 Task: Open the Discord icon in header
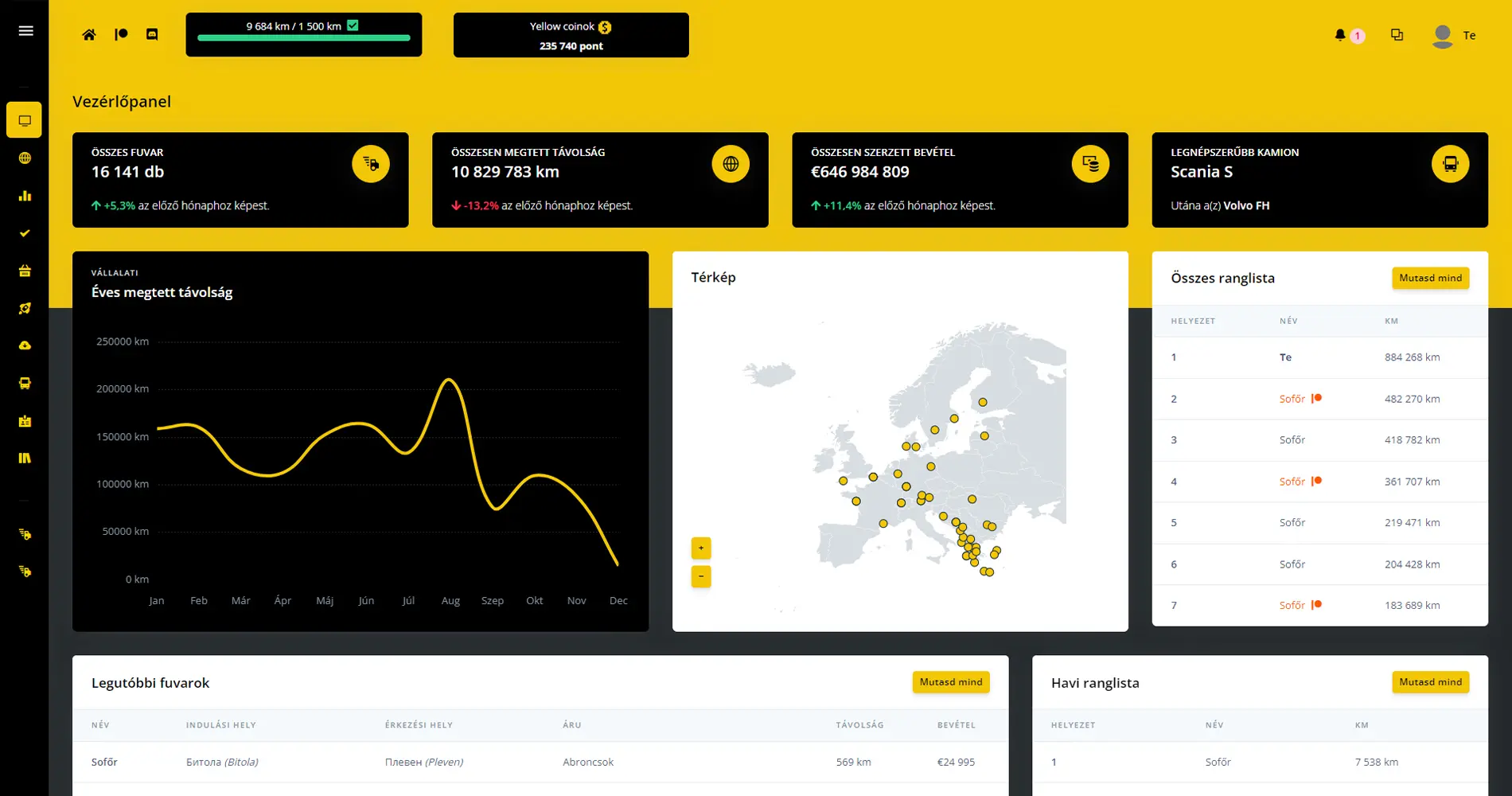point(152,34)
